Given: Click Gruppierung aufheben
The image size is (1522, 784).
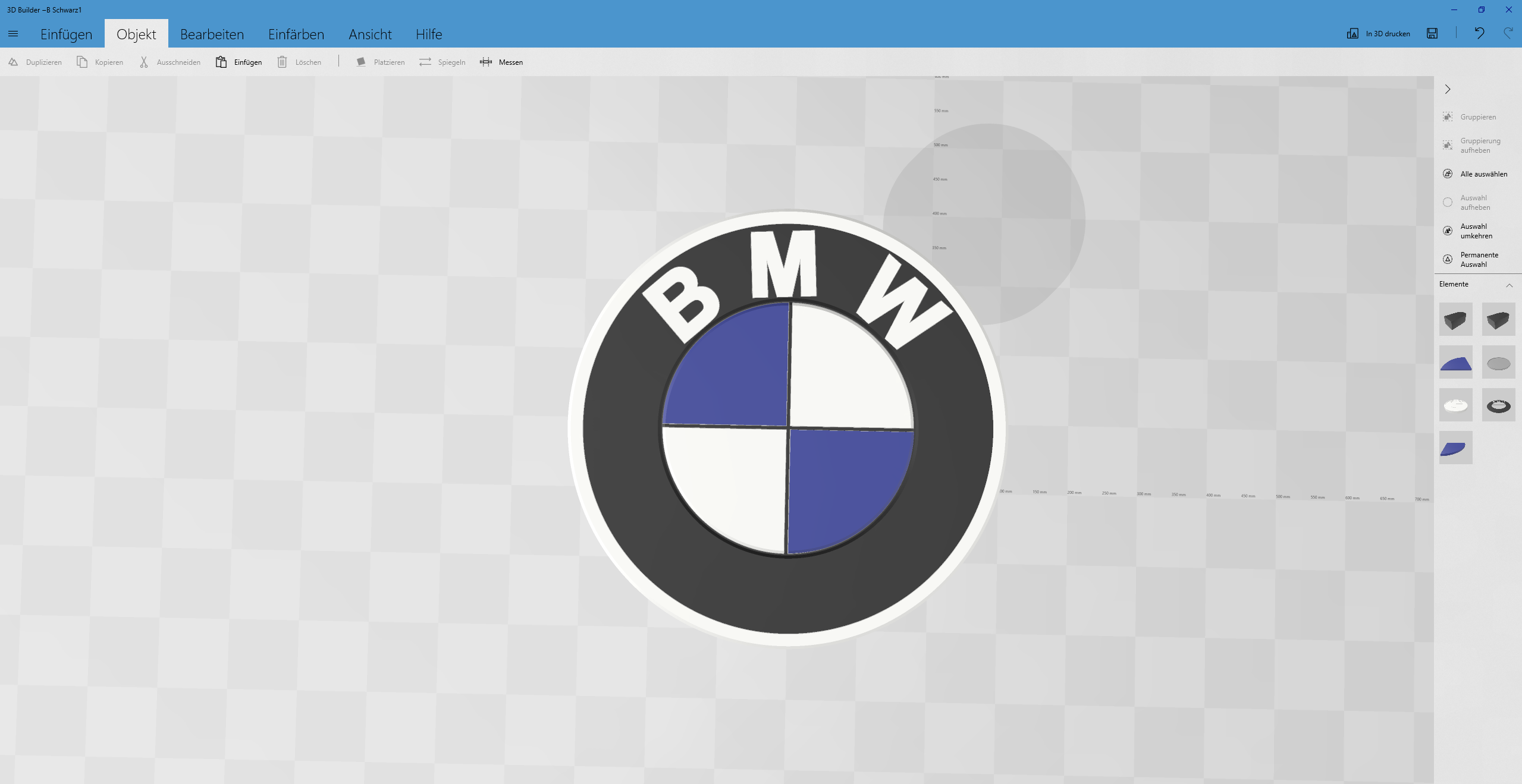Looking at the screenshot, I should coord(1471,146).
